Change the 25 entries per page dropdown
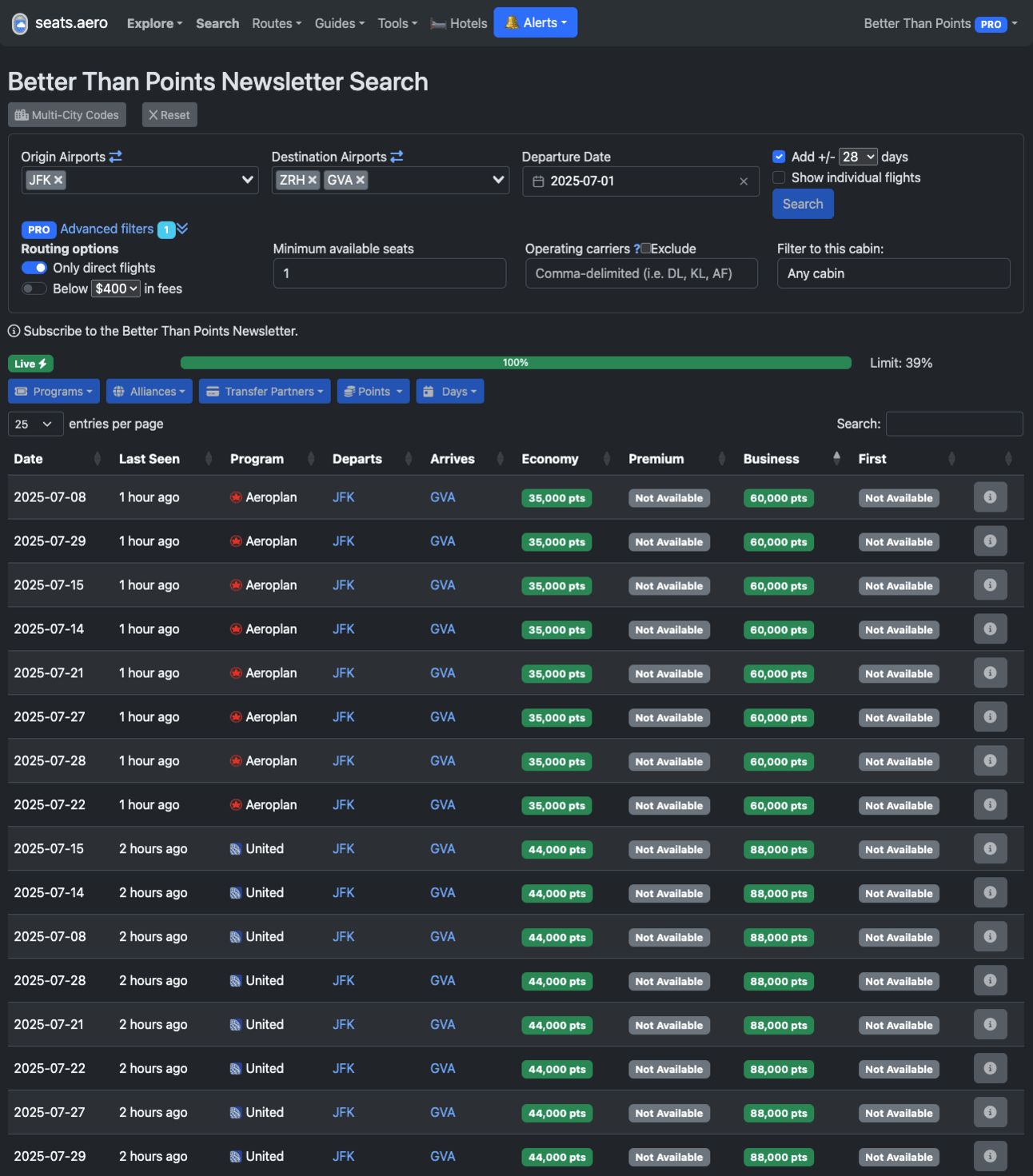 tap(35, 424)
